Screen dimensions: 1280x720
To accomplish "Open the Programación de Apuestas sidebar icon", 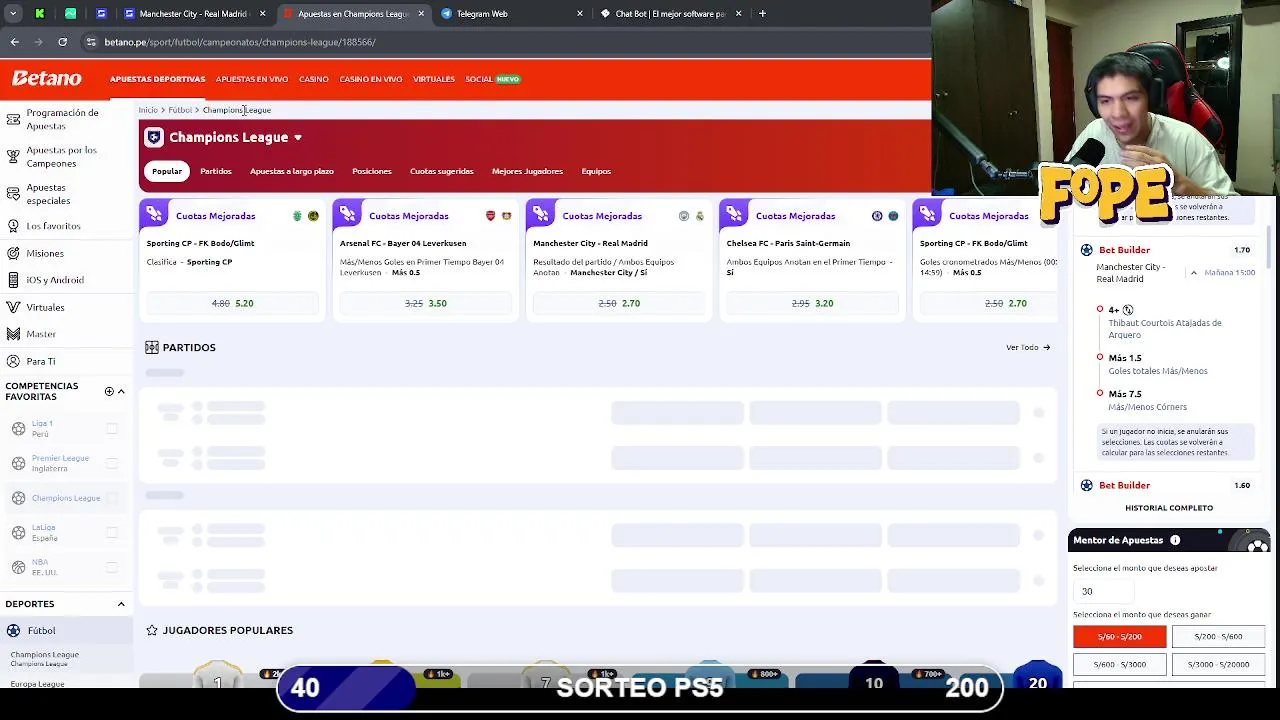I will pos(13,119).
